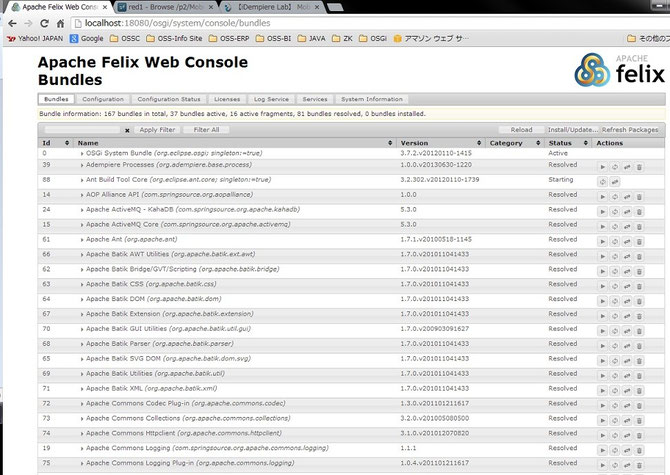Image resolution: width=670 pixels, height=475 pixels.
Task: Expand AOP Alliance API details
Action: pyautogui.click(x=82, y=195)
